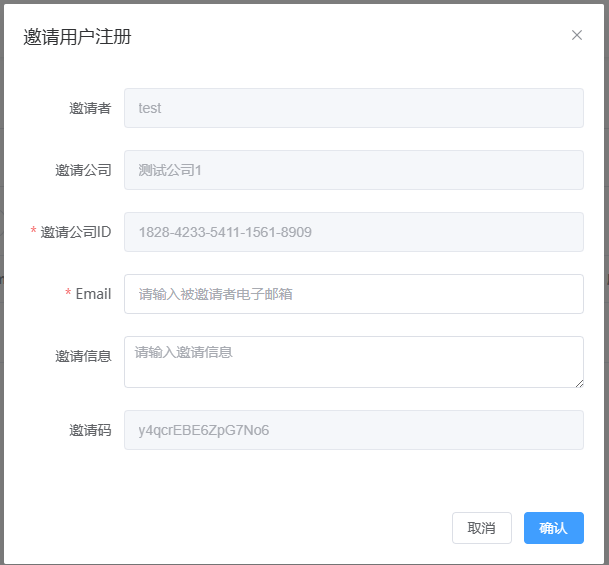Click the 邀请码 label

[x=90, y=430]
